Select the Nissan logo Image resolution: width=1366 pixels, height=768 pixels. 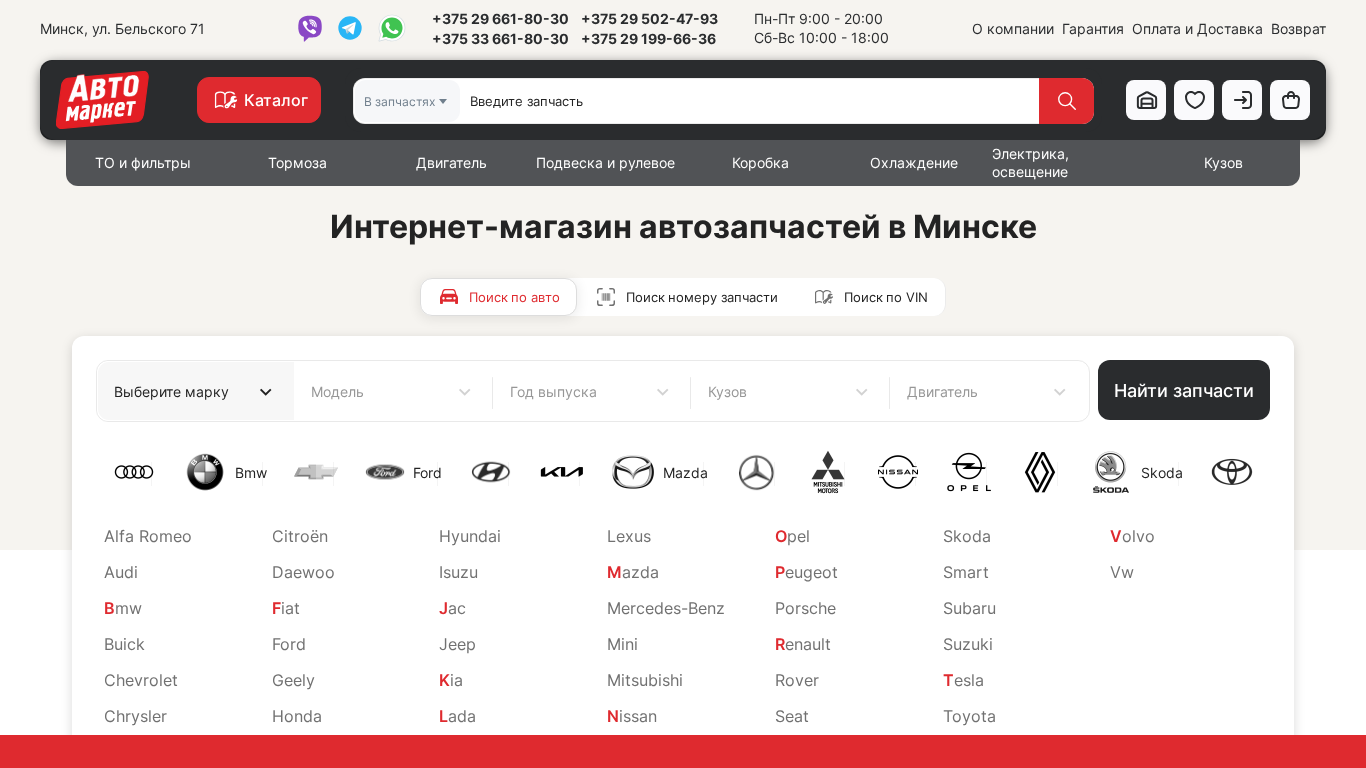click(898, 472)
